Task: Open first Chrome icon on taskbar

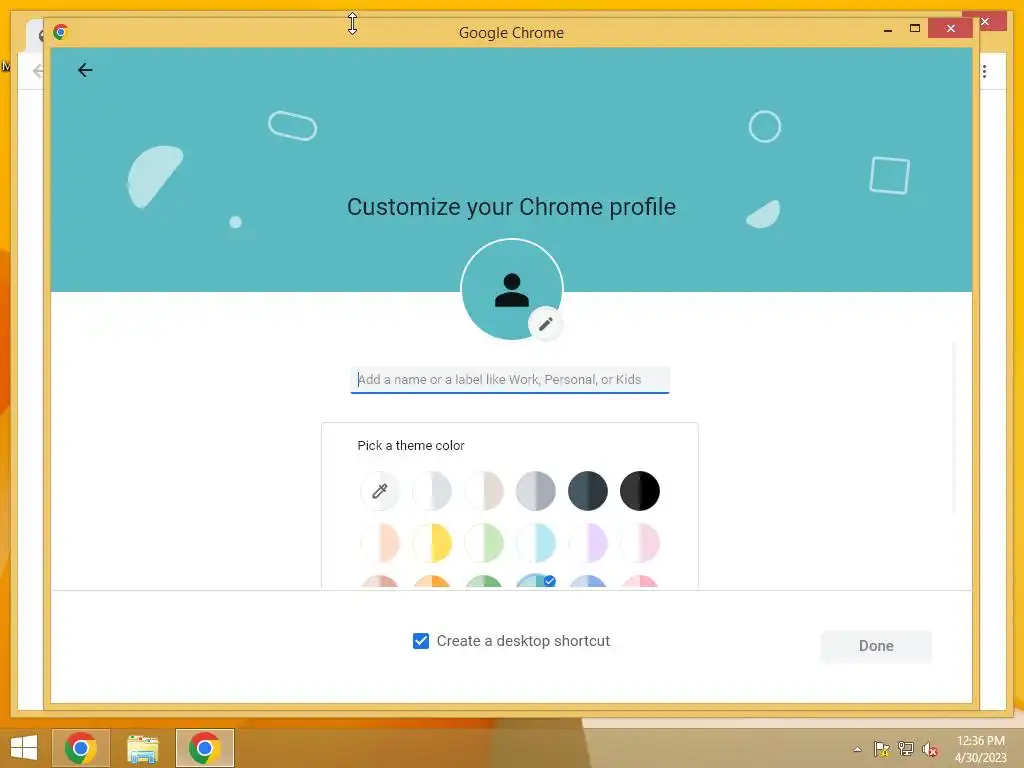Action: [81, 748]
